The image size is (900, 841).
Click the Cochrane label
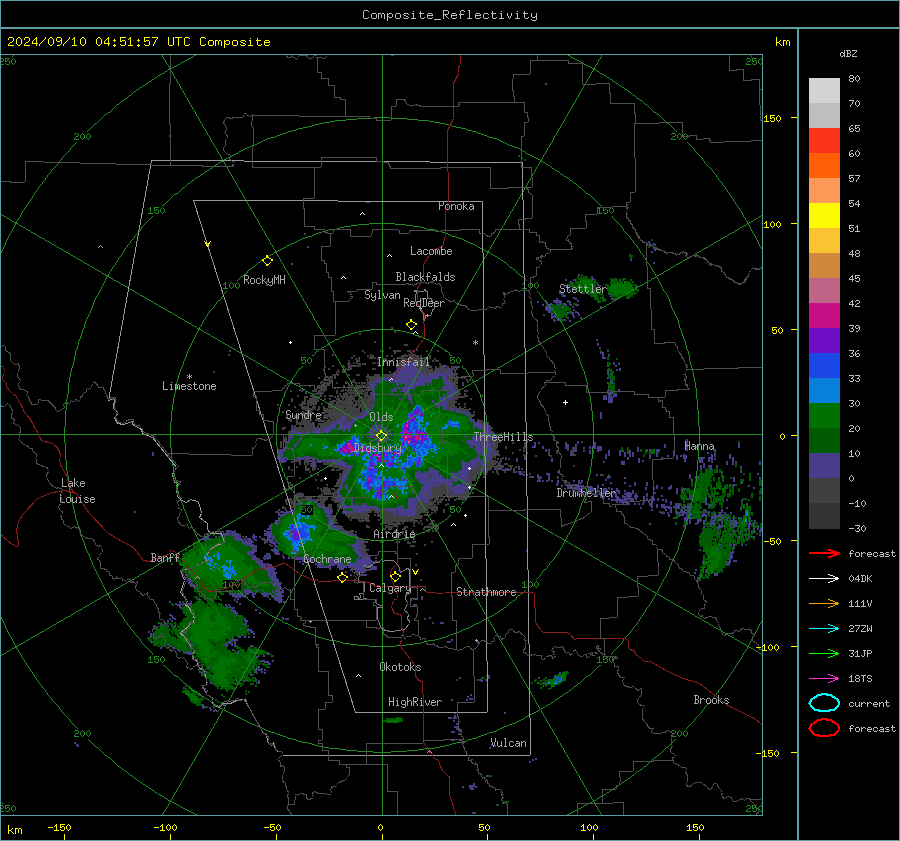coord(327,559)
